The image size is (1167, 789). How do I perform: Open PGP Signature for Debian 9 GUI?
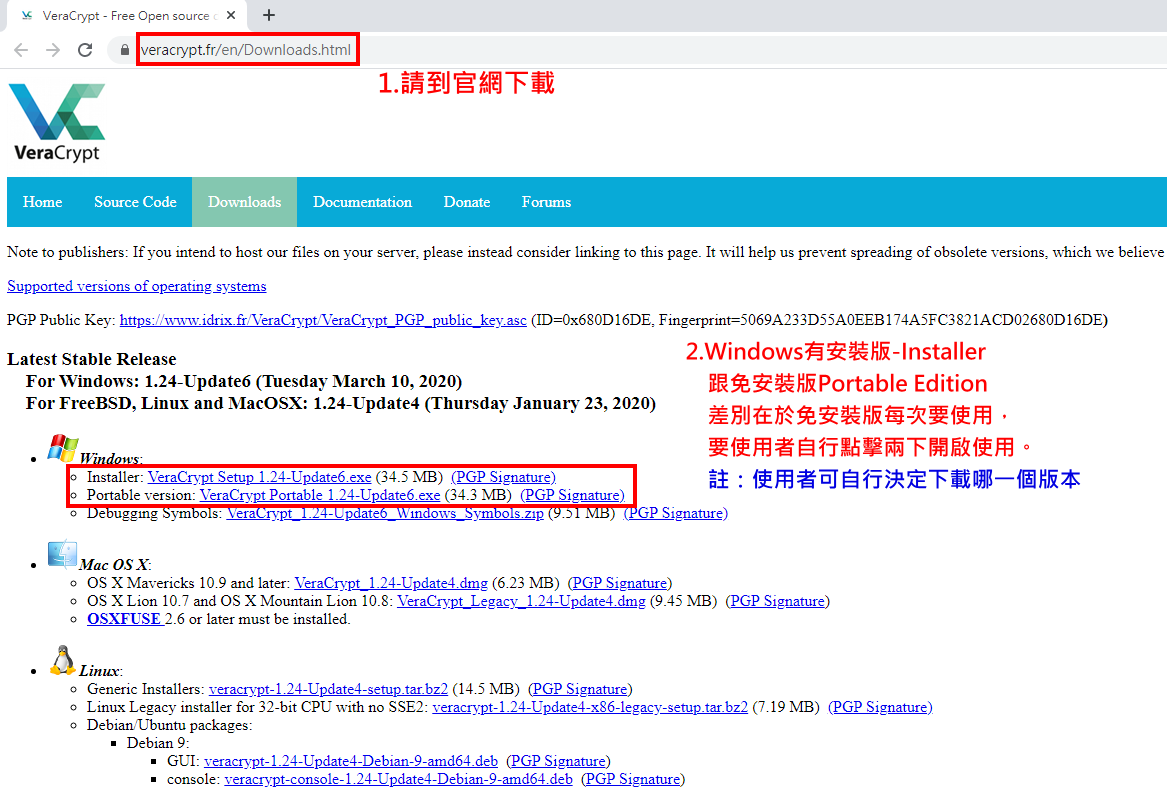tap(558, 761)
